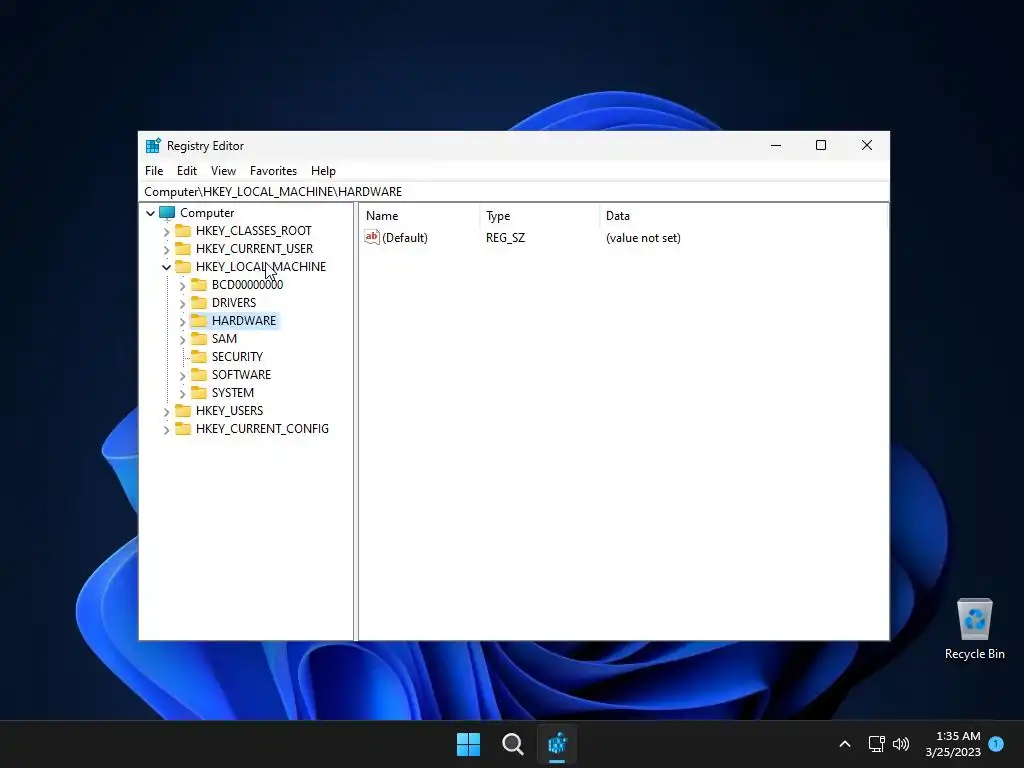The image size is (1024, 768).
Task: Select HKEY_LOCAL_MACHINE key label
Action: pyautogui.click(x=261, y=266)
